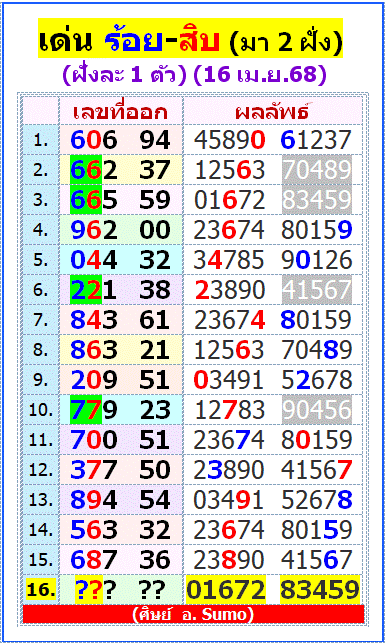Select grayed result 83459 in row 3
Screen dimensions: 385x643
point(317,200)
